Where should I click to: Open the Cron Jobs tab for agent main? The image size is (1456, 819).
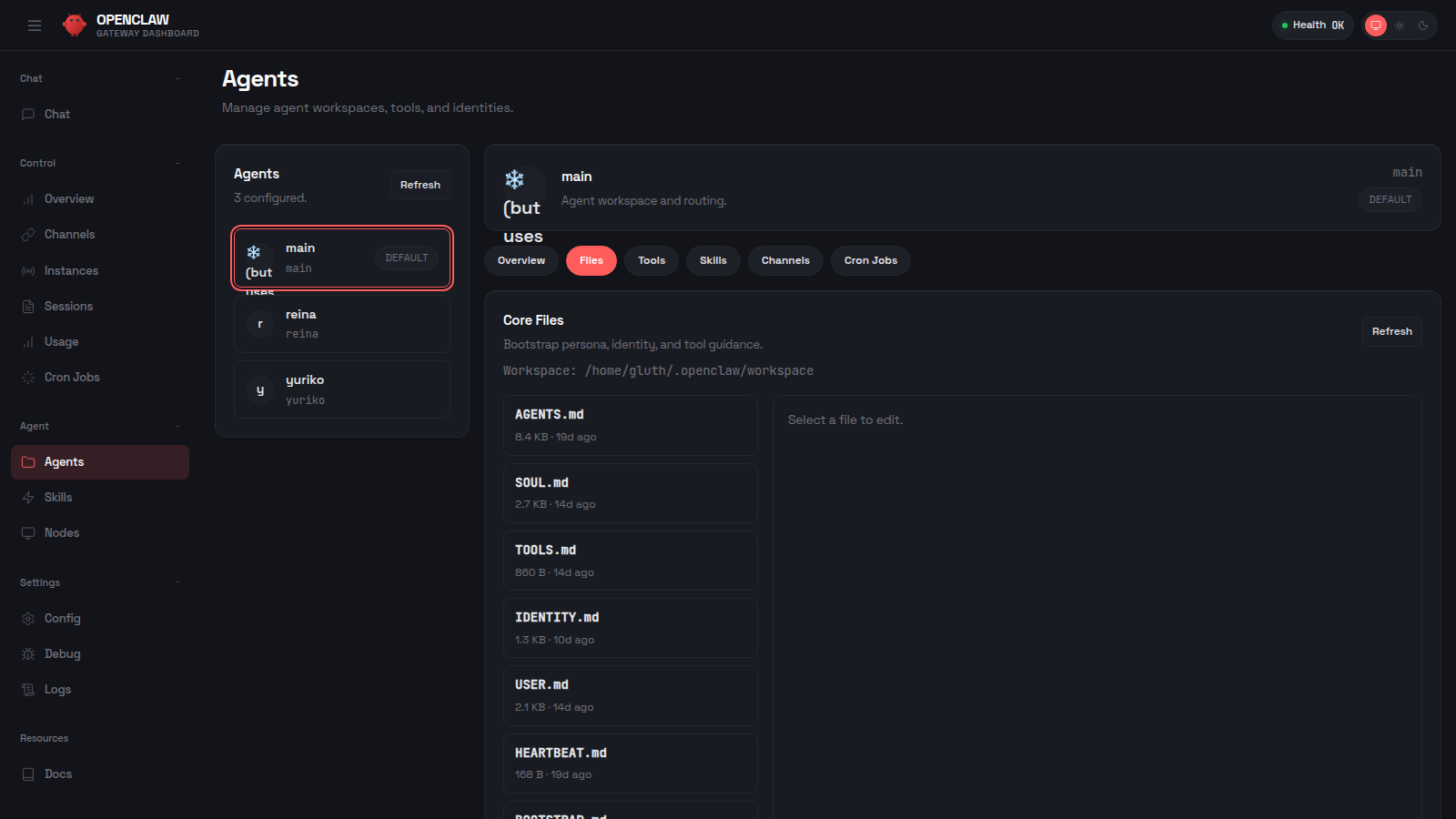(x=870, y=260)
